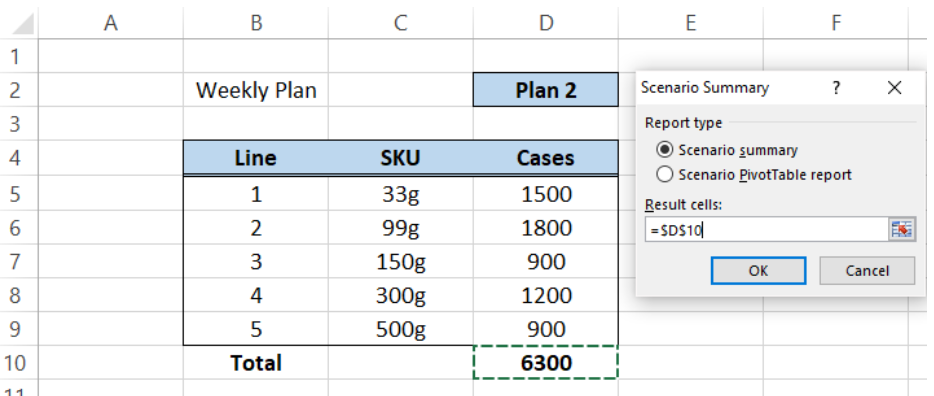The image size is (934, 396).
Task: Select column D header
Action: [x=546, y=23]
